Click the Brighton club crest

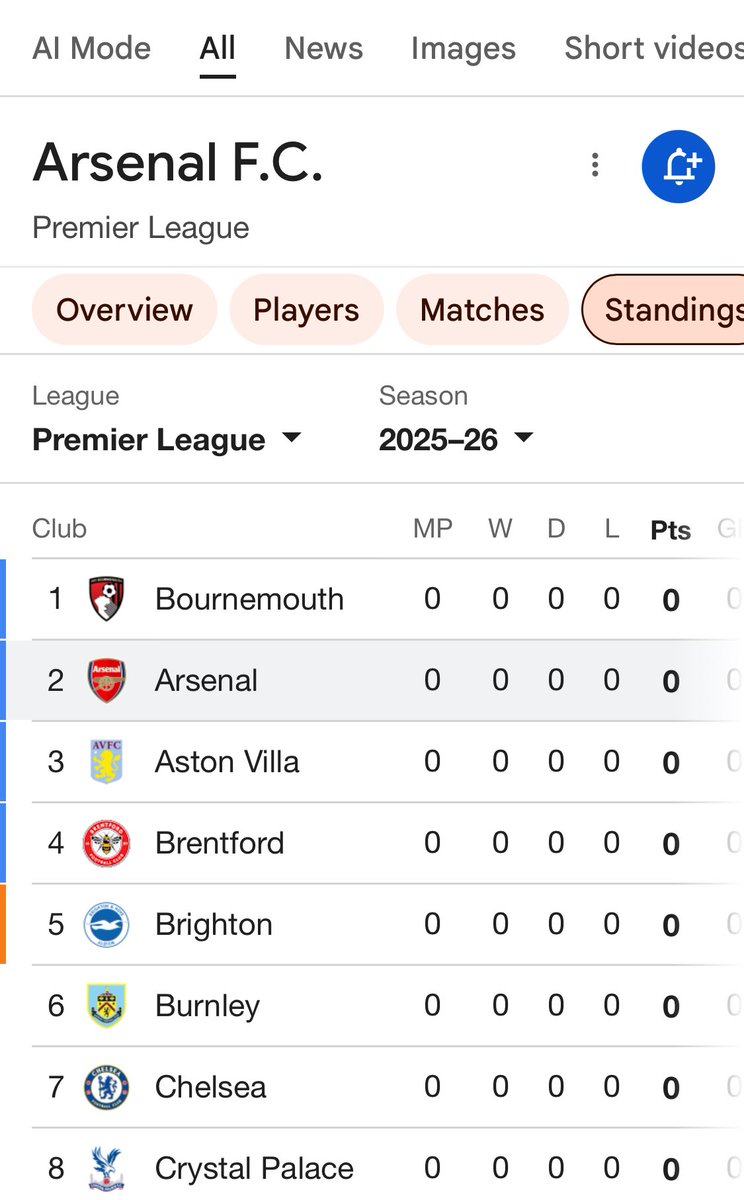(106, 925)
